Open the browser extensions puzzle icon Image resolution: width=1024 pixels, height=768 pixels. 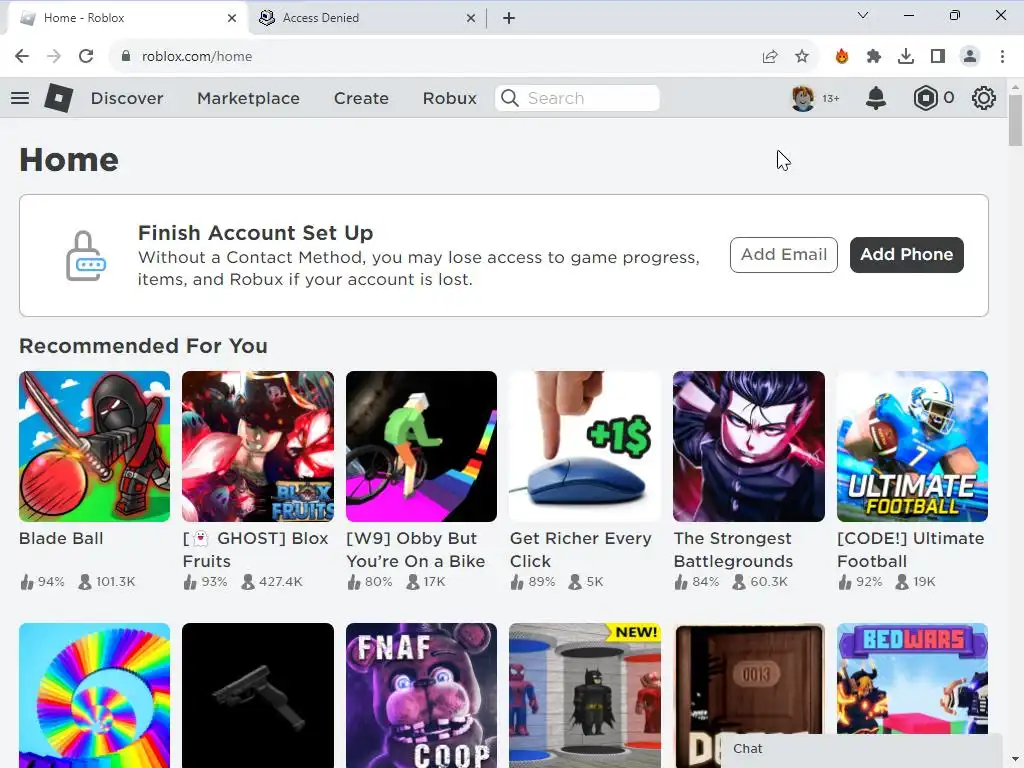[x=874, y=56]
